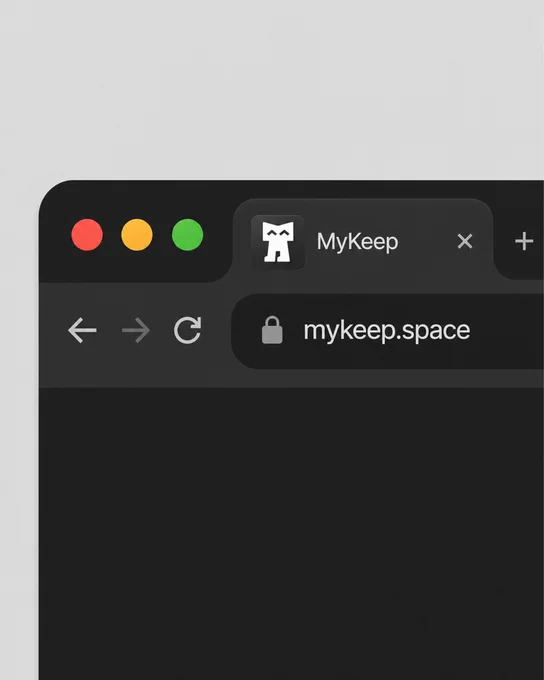This screenshot has width=544, height=680.
Task: Click the MyKeep castle favicon
Action: 278,242
